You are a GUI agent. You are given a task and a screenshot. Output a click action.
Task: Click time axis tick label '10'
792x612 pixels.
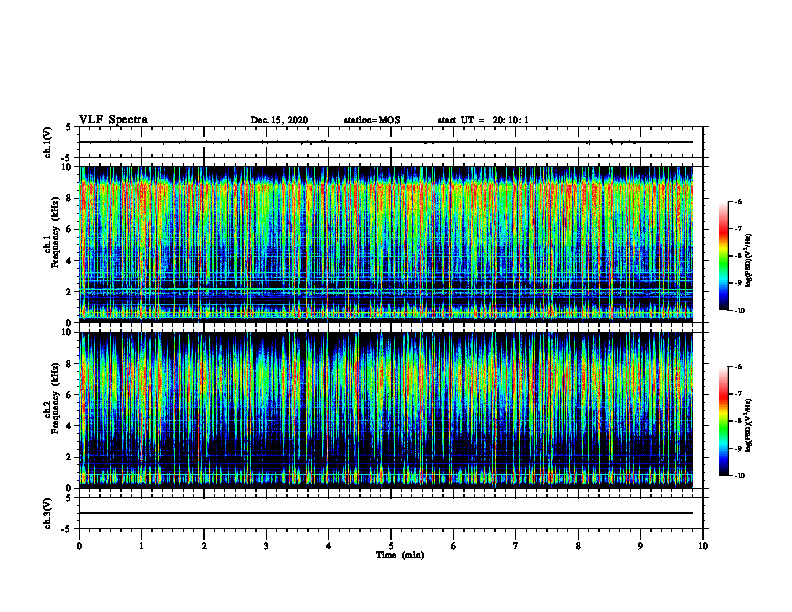click(x=703, y=546)
